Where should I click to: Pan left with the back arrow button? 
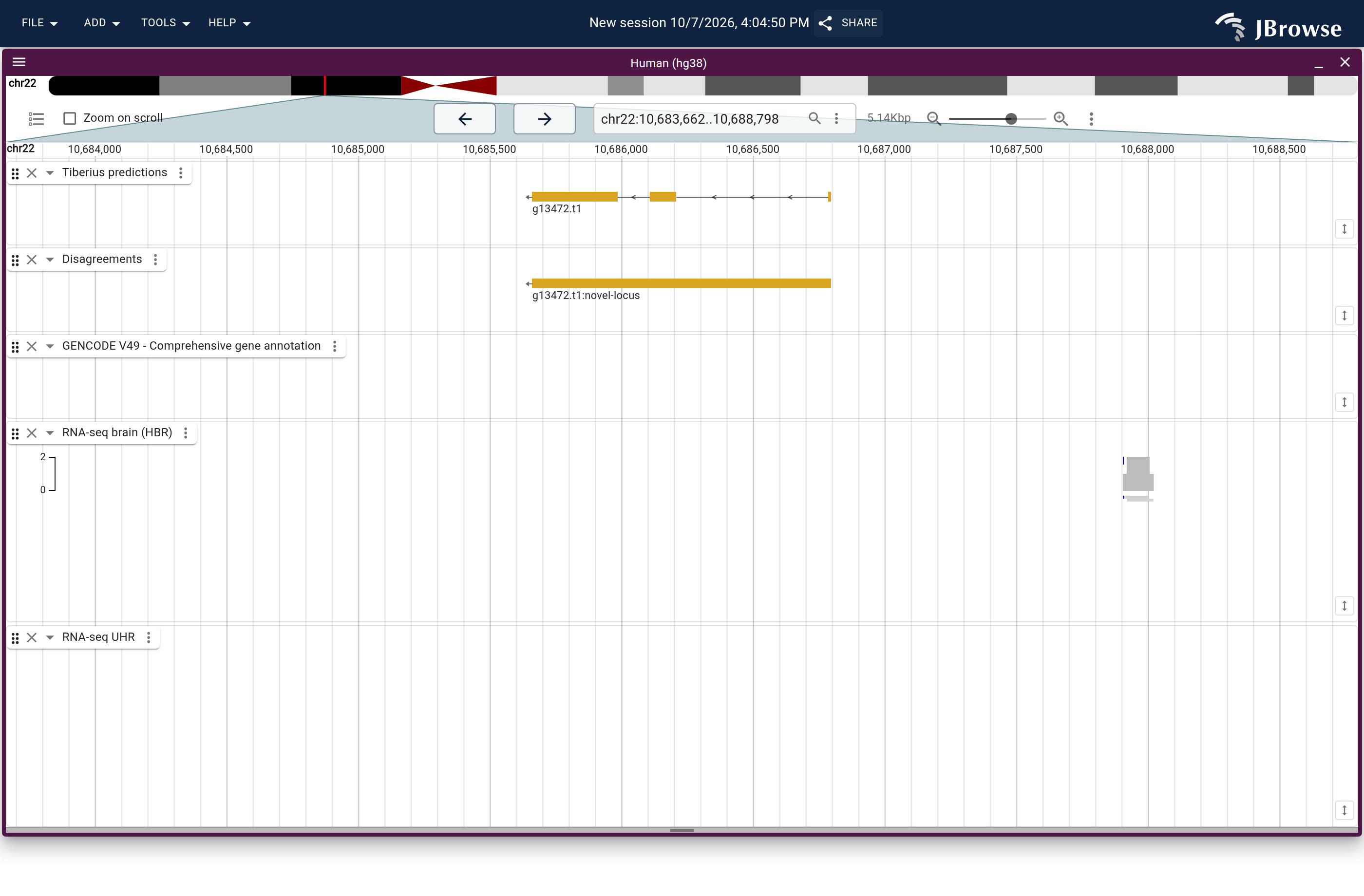465,119
